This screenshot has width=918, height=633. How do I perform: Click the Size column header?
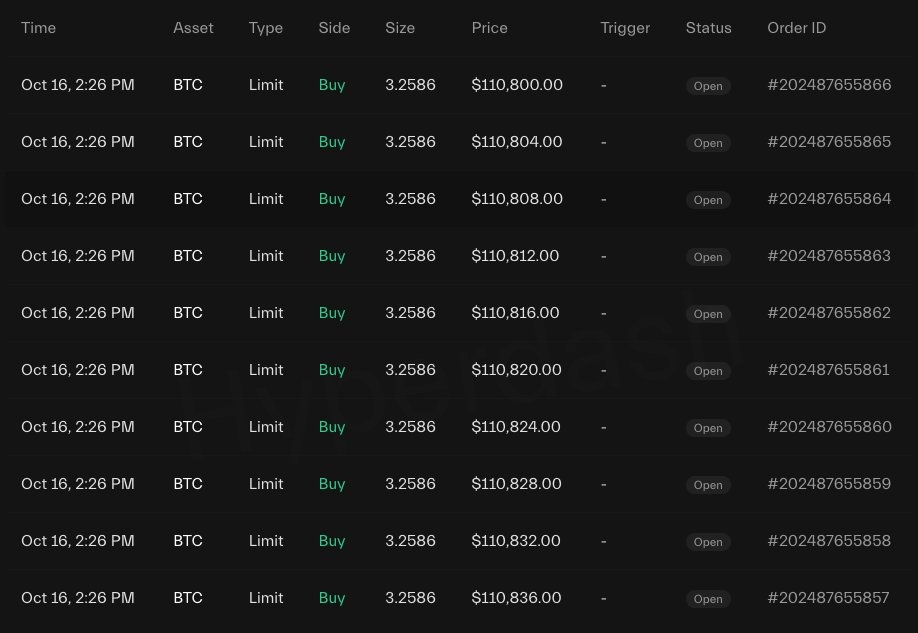(400, 28)
